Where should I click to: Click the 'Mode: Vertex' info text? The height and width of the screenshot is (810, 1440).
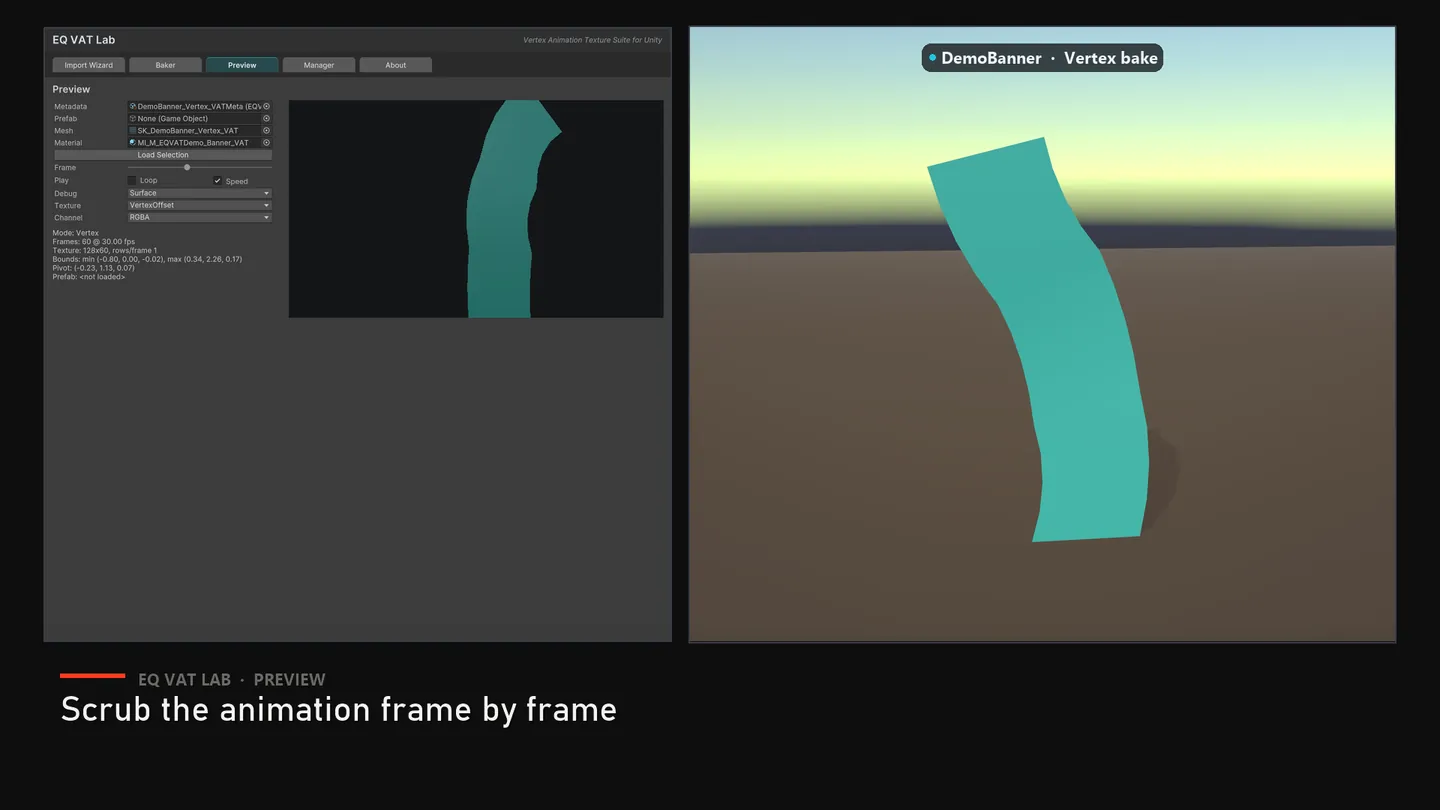[x=76, y=233]
